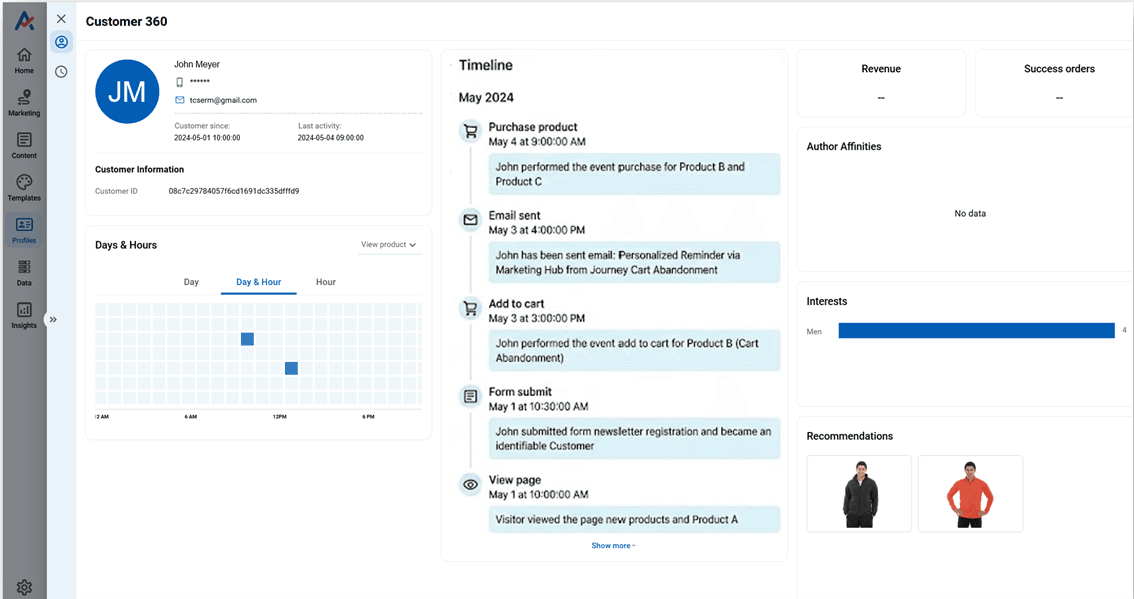
Task: Open the Home section in sidebar
Action: point(24,59)
